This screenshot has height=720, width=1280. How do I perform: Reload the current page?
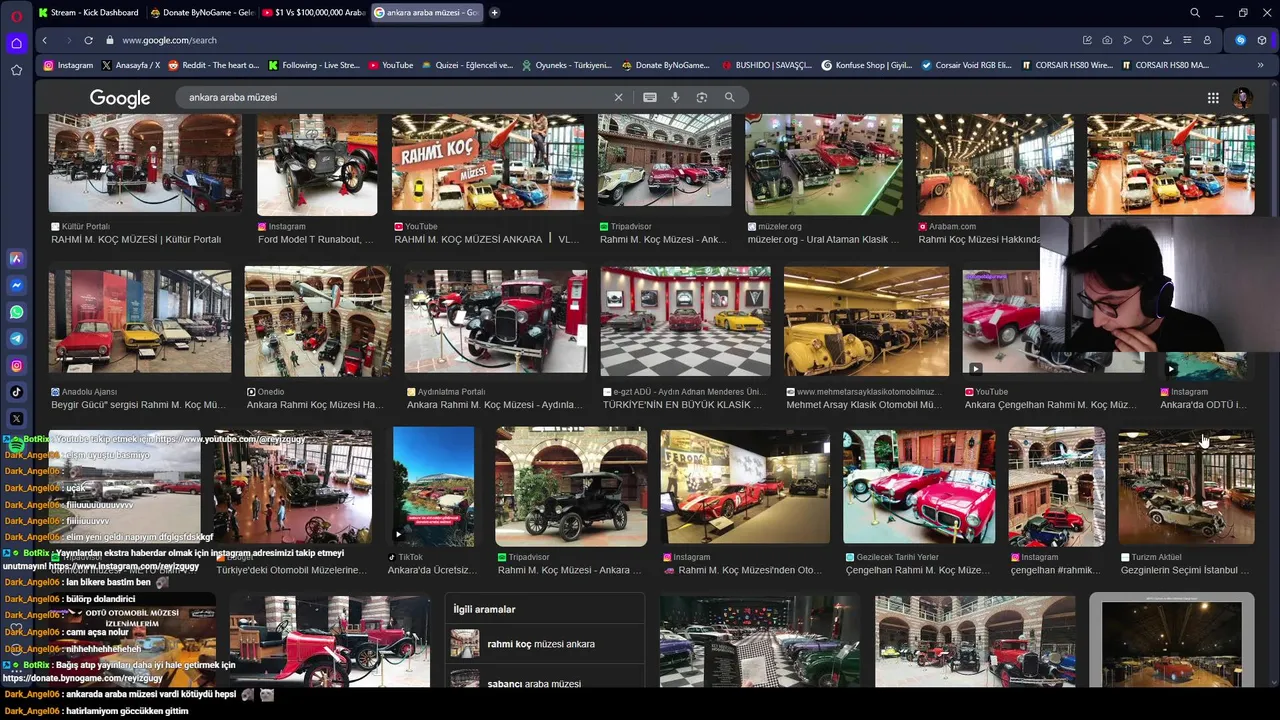88,40
